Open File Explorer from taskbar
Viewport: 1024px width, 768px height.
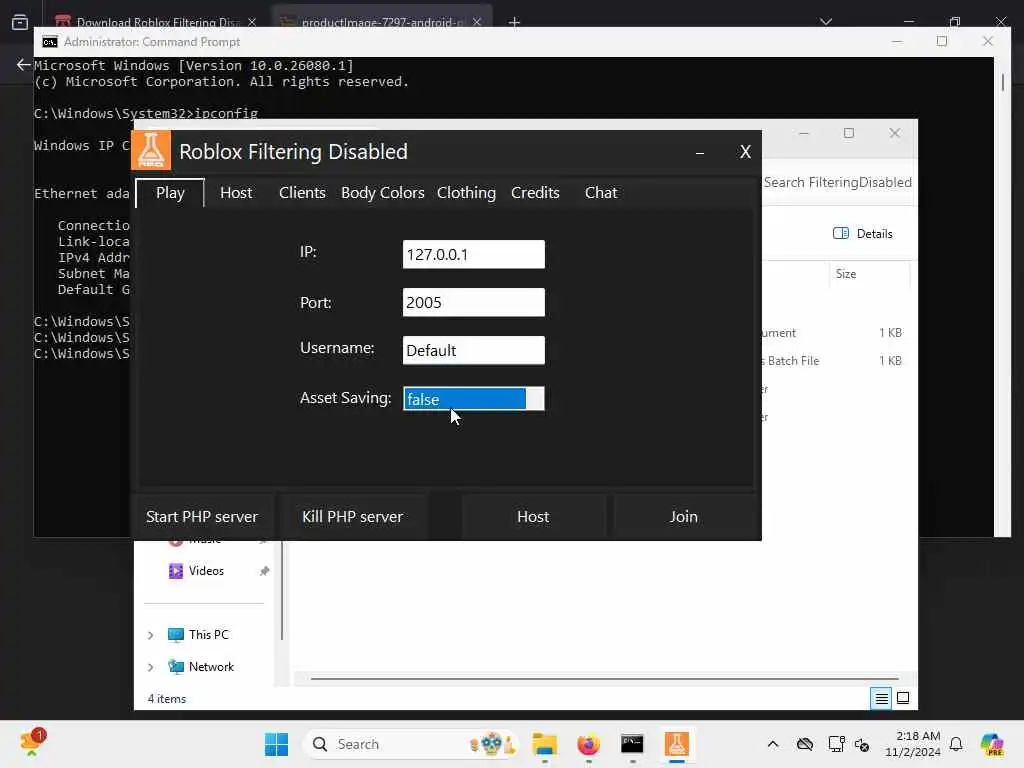coord(544,744)
